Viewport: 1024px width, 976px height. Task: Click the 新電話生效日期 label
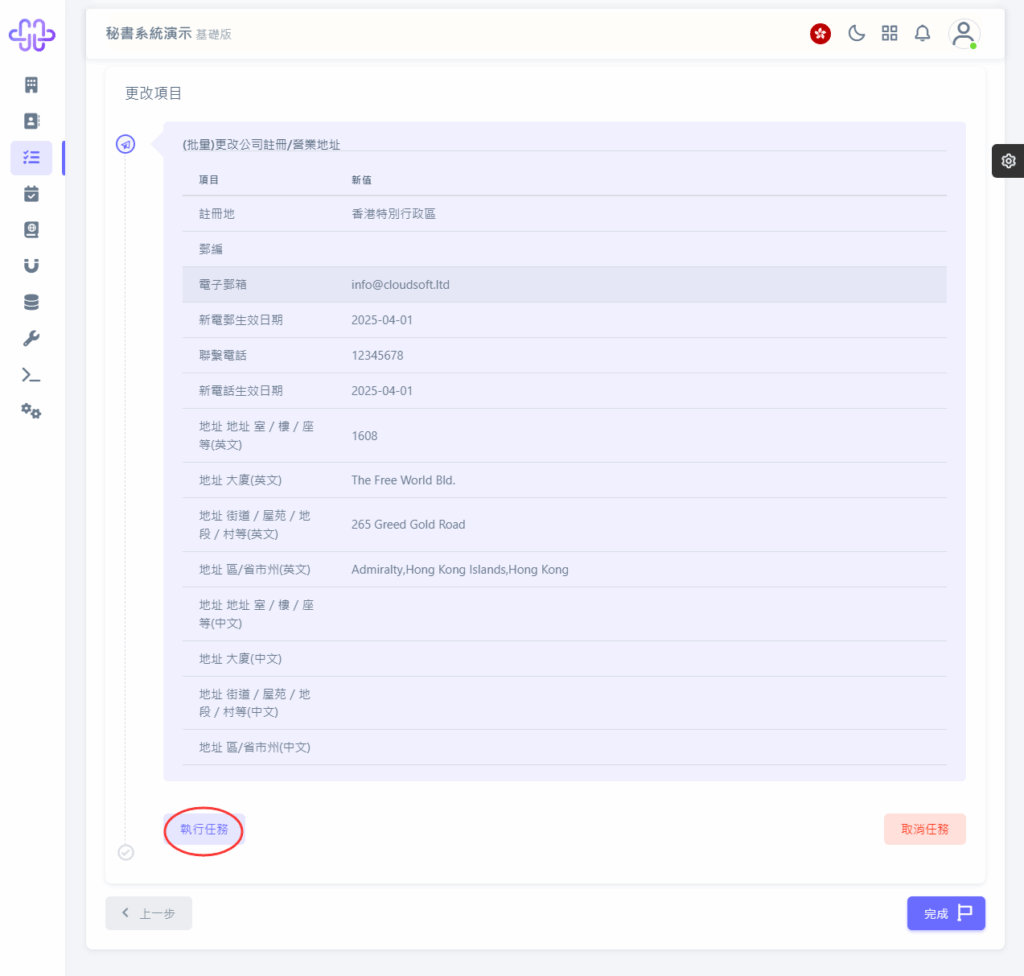240,391
